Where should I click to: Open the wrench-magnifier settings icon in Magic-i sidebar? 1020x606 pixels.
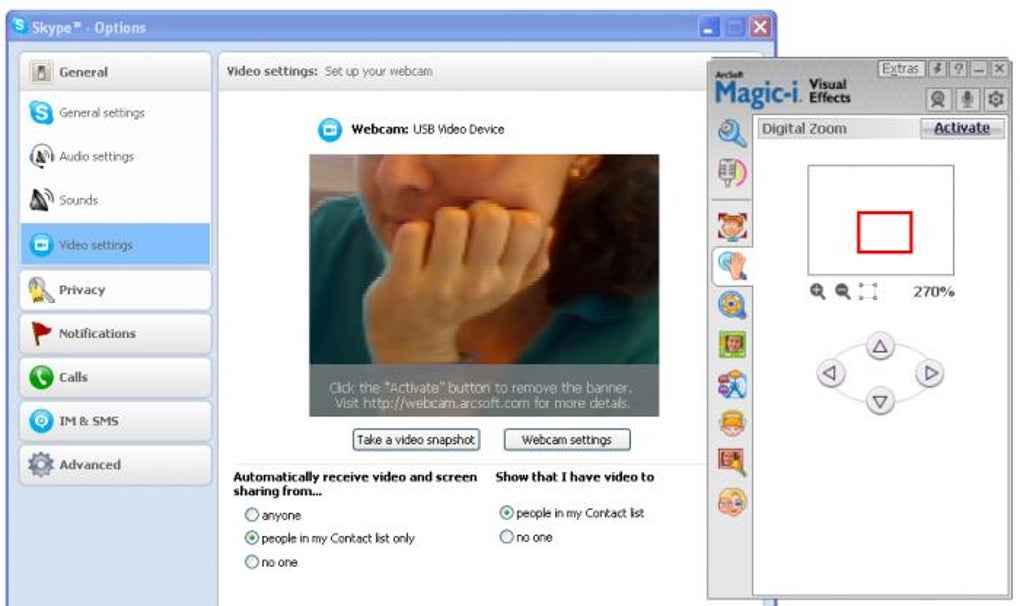(732, 133)
